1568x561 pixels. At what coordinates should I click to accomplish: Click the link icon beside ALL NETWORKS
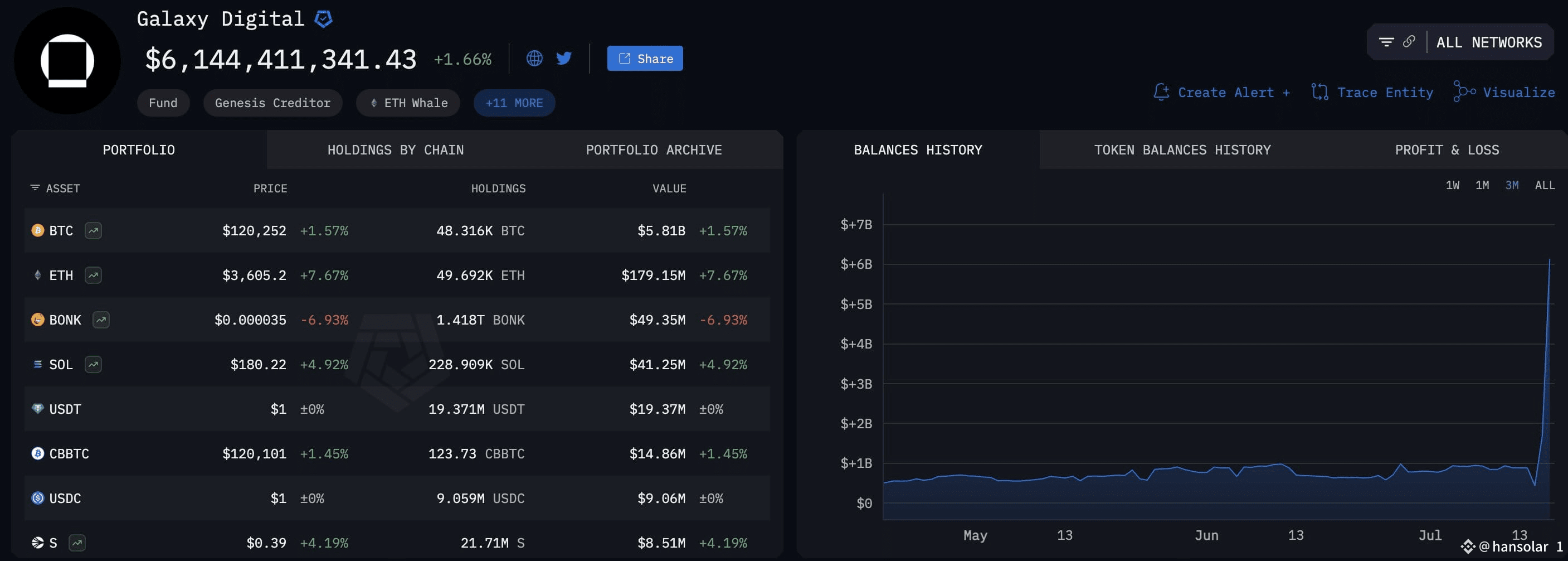(x=1409, y=41)
